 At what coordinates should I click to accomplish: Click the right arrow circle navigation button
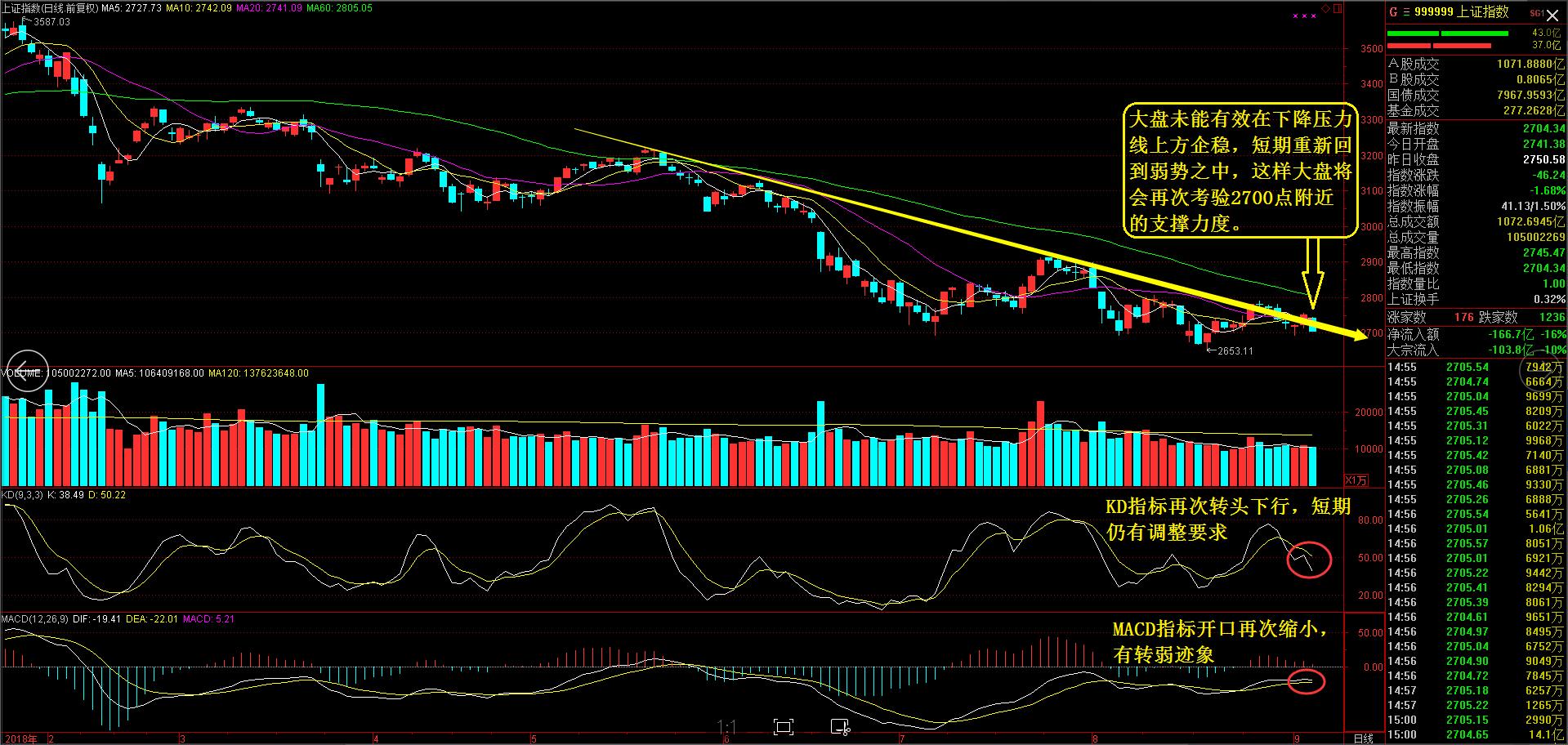[x=1539, y=371]
